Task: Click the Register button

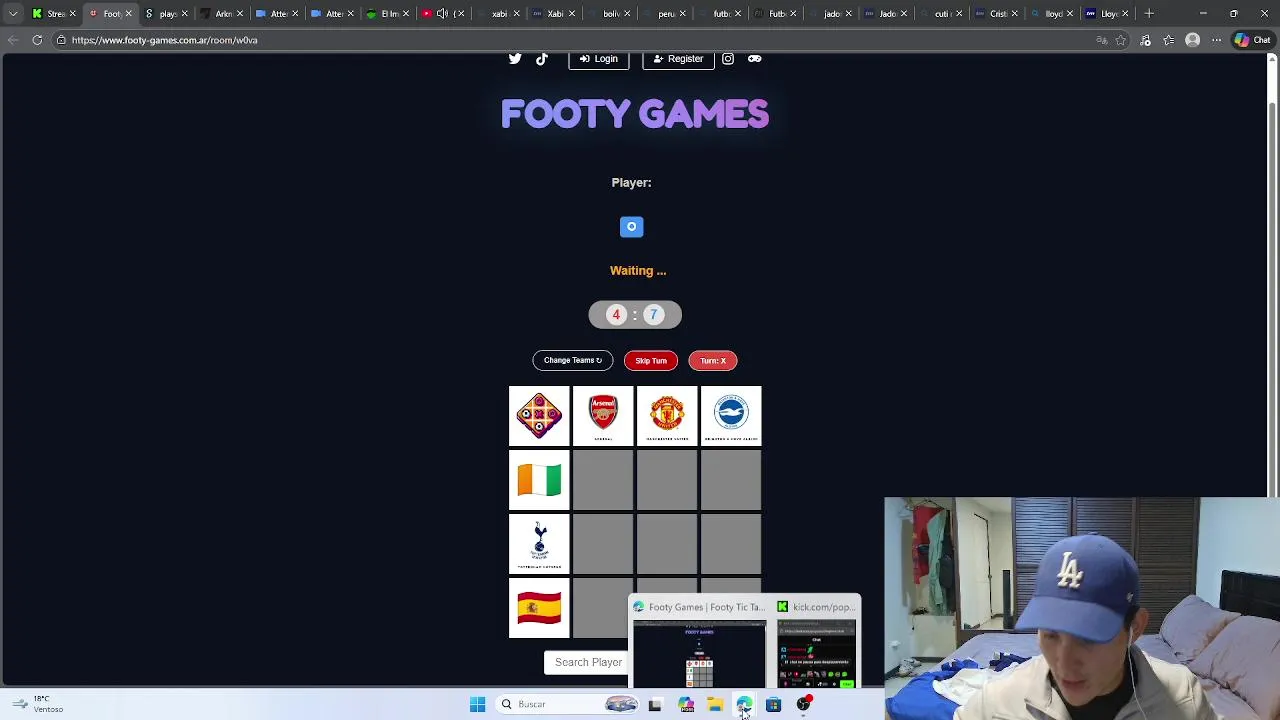Action: coord(678,59)
